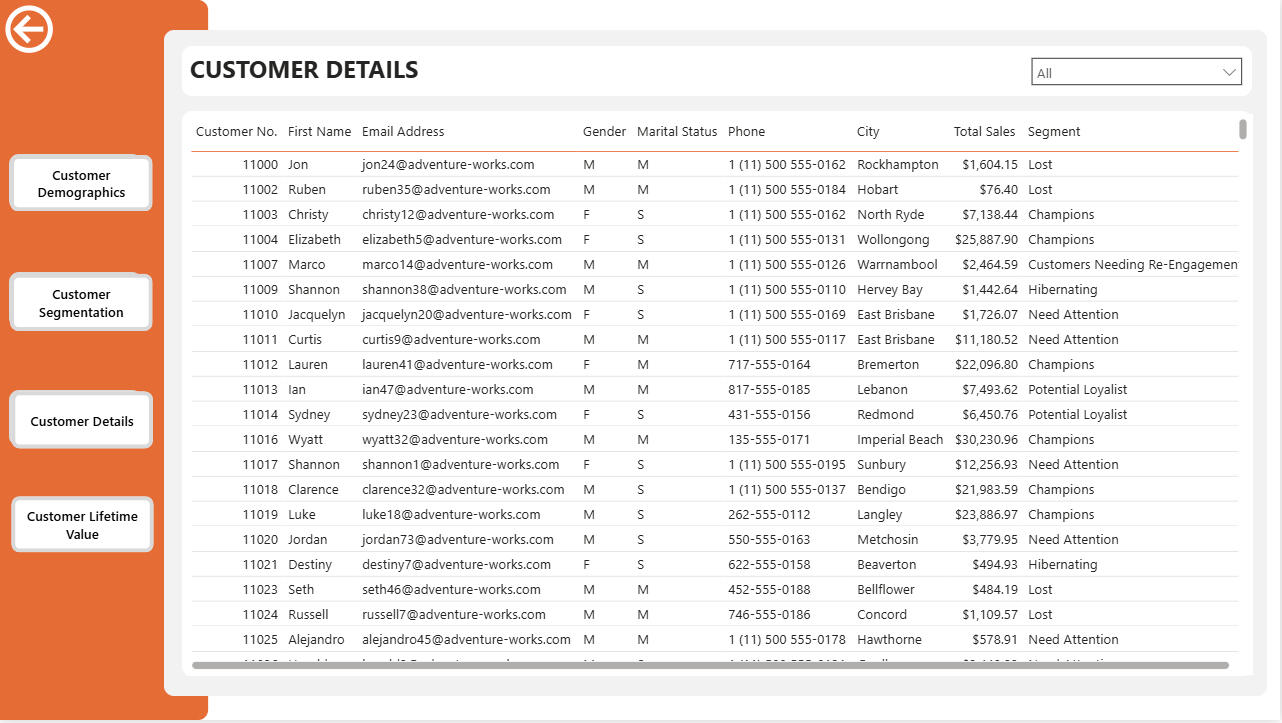Viewport: 1282px width, 723px height.
Task: Click the Email Address column header
Action: tap(403, 131)
